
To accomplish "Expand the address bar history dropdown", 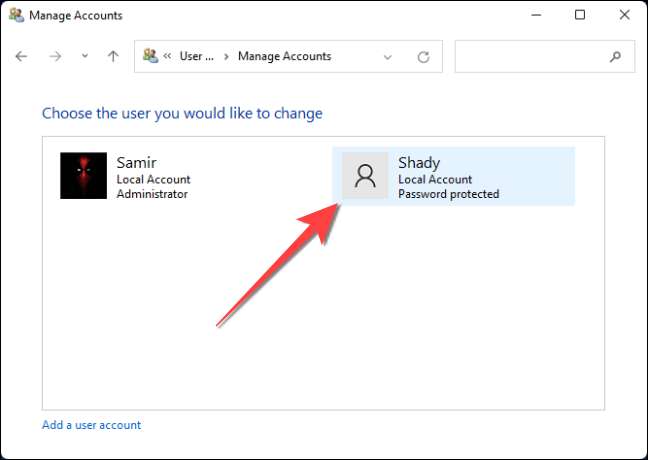I will tap(388, 57).
